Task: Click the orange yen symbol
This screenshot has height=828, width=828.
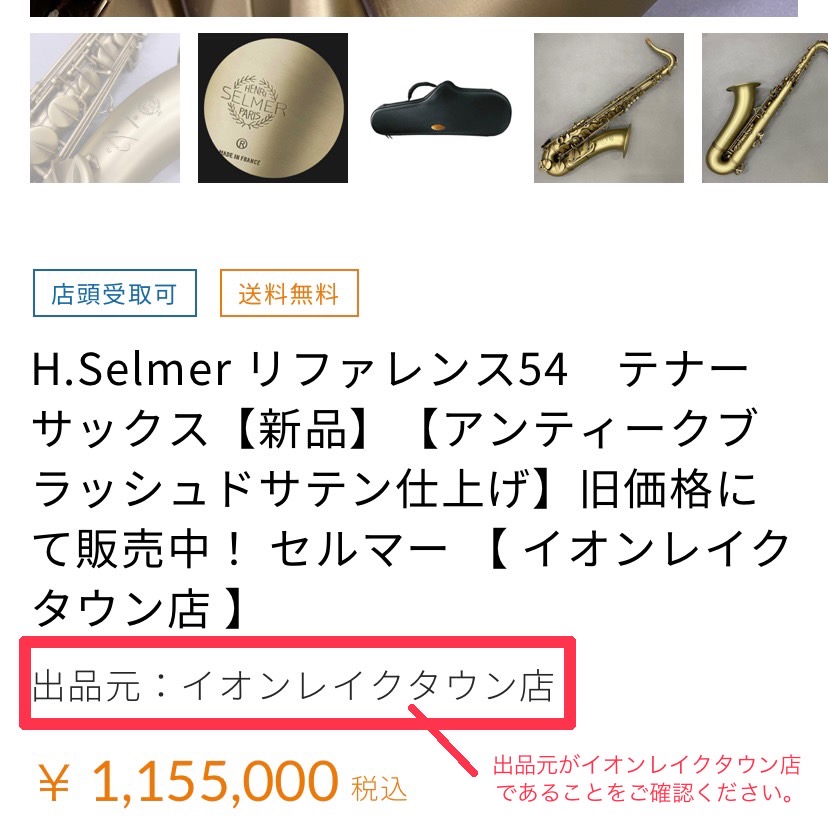Action: tap(54, 784)
